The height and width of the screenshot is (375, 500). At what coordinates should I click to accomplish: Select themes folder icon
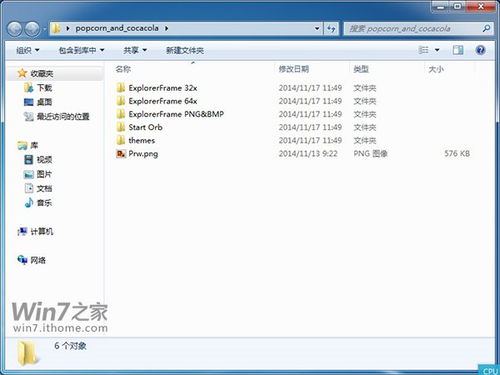121,140
